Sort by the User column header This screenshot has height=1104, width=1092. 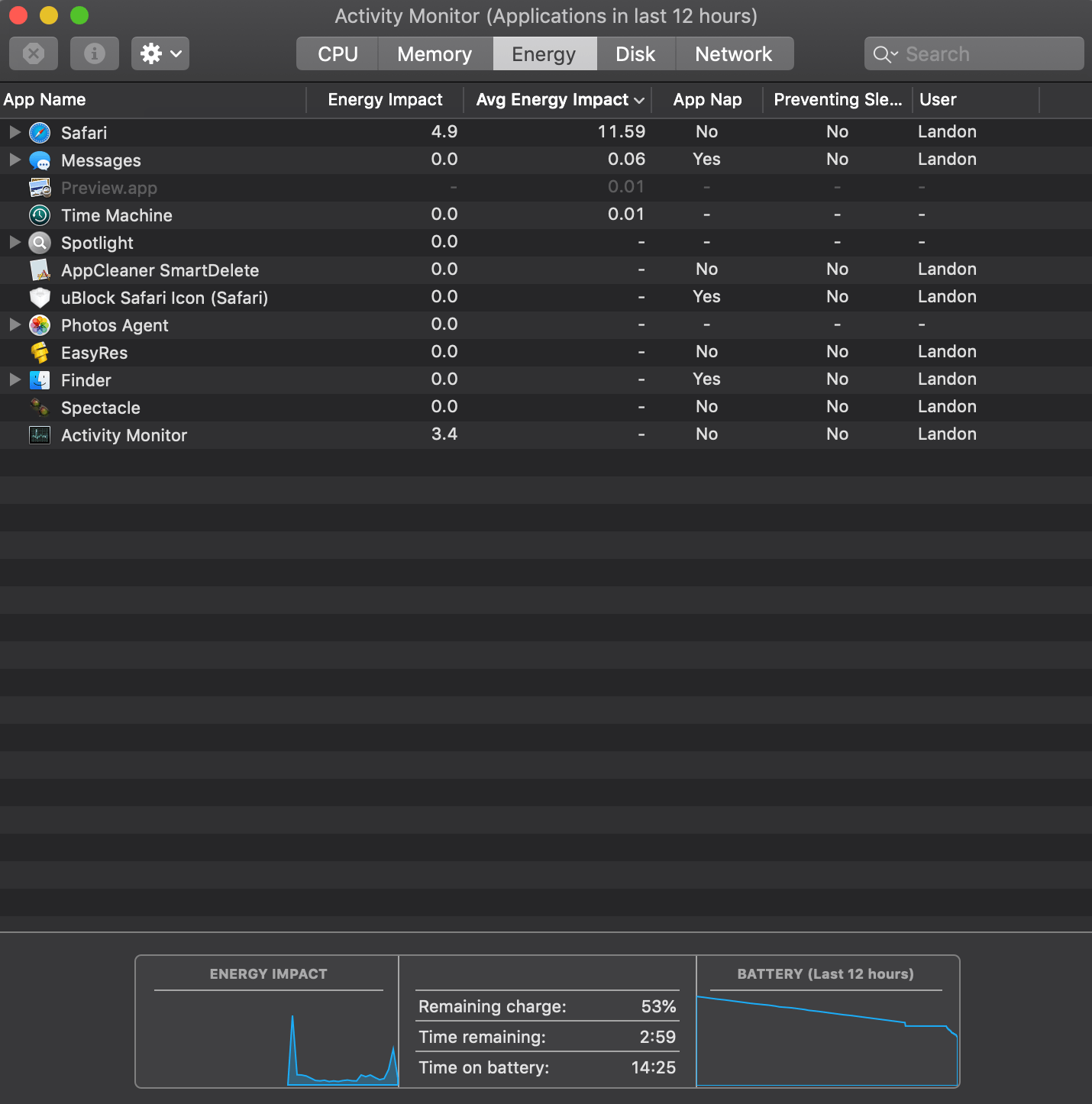[x=976, y=100]
